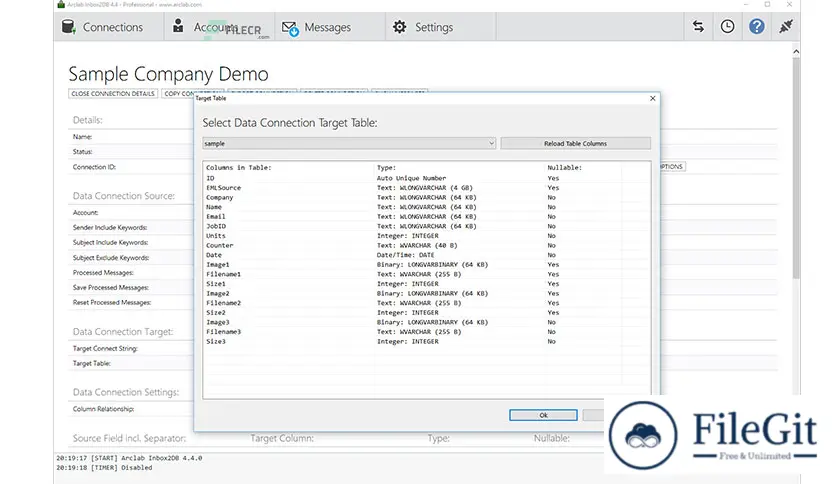Select the Size2 column row

[x=427, y=312]
